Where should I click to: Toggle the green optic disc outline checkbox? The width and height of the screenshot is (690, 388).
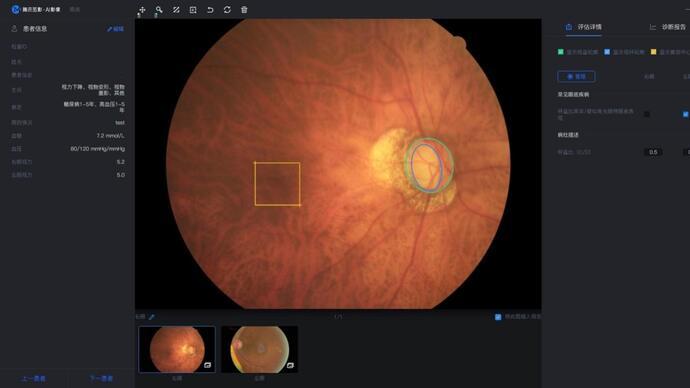coord(561,52)
